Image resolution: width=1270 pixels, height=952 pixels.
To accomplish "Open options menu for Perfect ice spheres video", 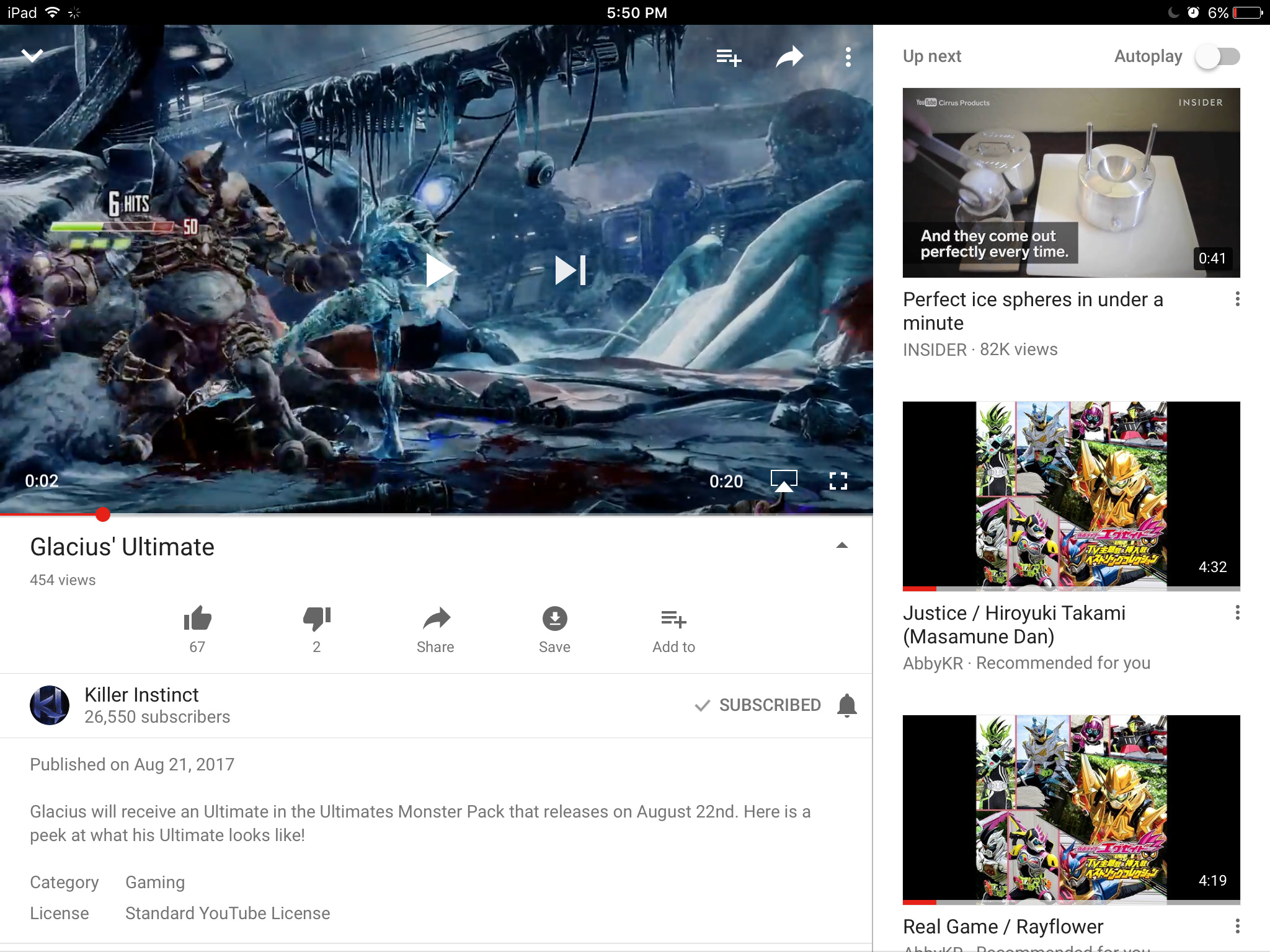I will click(1237, 299).
